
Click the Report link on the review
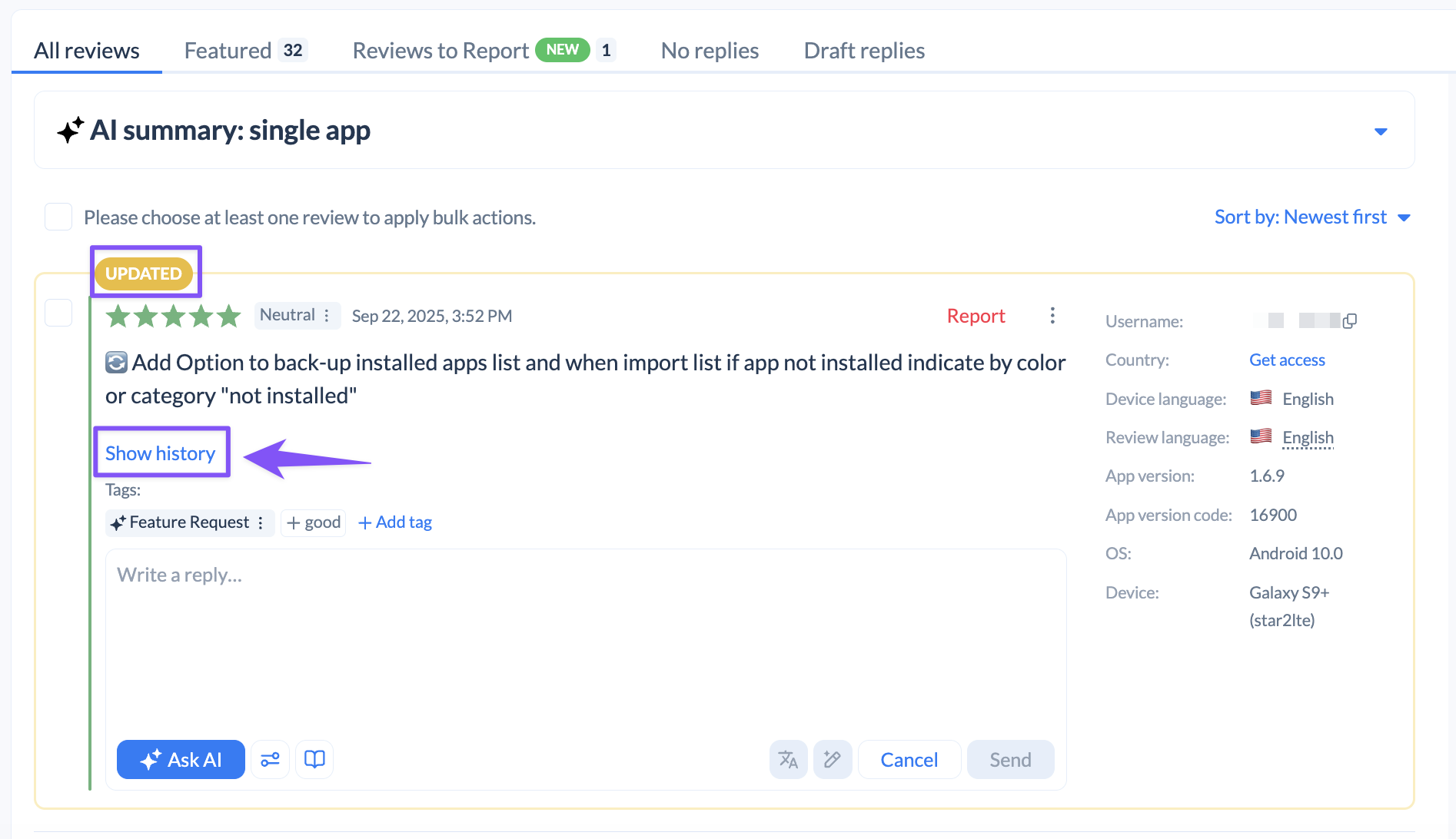pos(976,316)
